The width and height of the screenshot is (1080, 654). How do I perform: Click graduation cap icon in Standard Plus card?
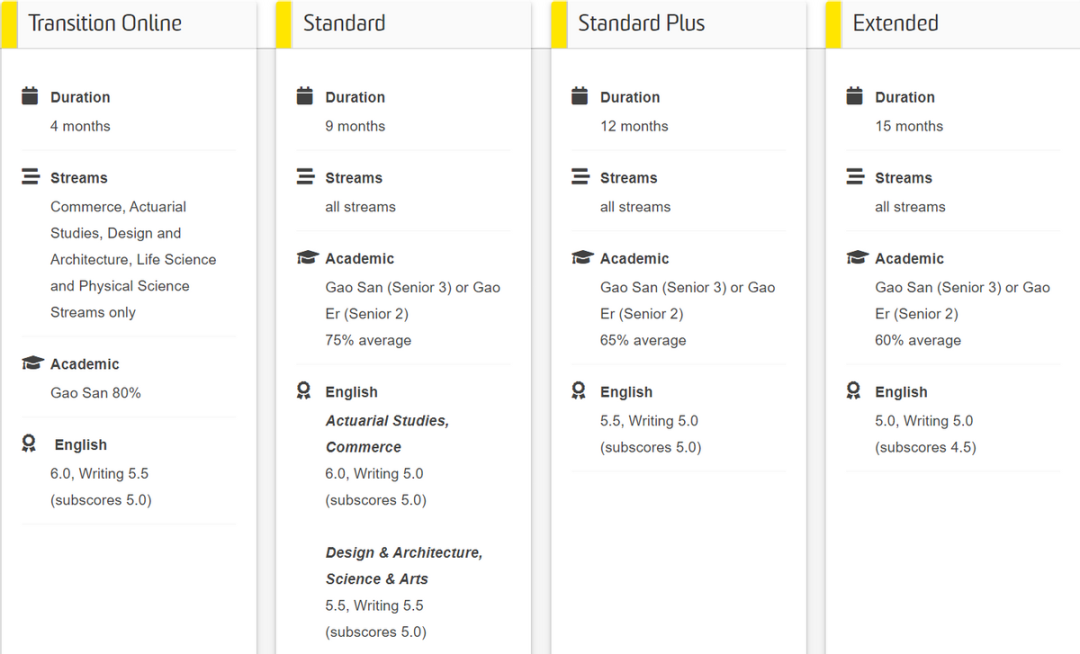(x=582, y=257)
